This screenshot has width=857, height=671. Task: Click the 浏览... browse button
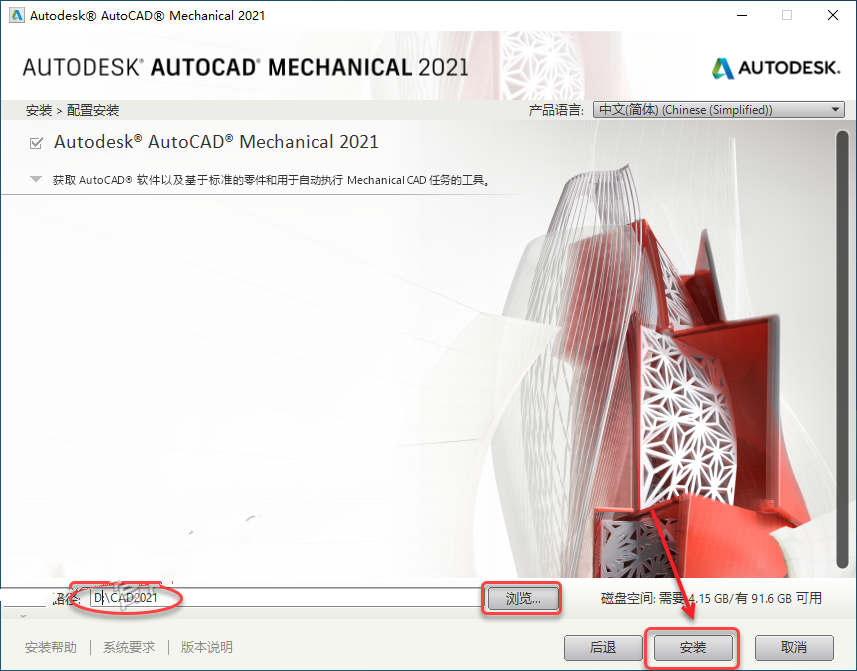click(523, 598)
